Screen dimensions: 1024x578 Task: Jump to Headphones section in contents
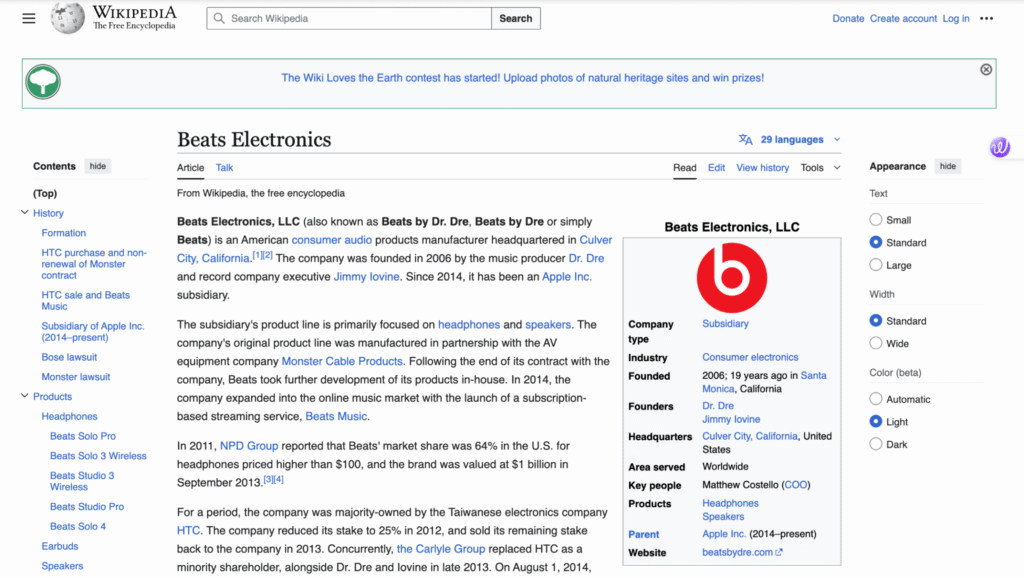coord(69,416)
